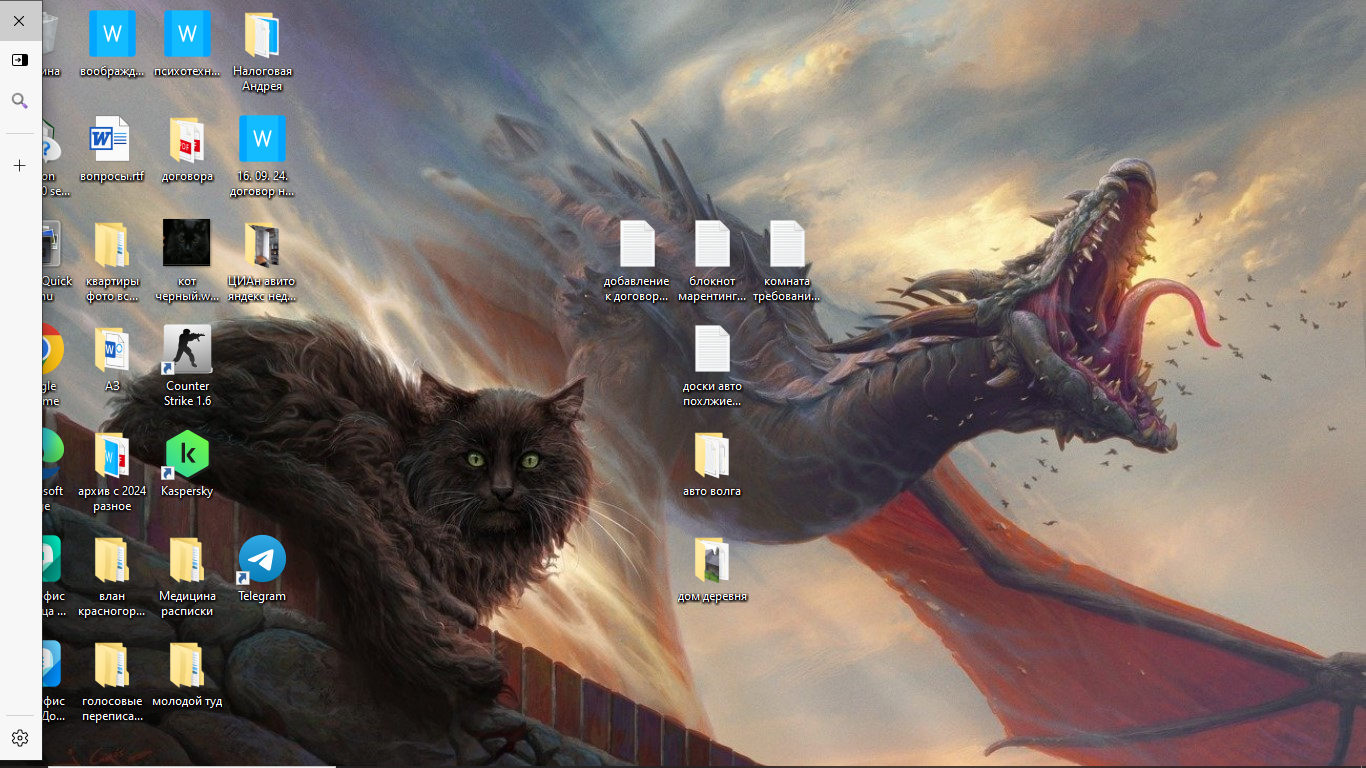The image size is (1366, 768).
Task: Select the молодой туд folder
Action: [187, 664]
